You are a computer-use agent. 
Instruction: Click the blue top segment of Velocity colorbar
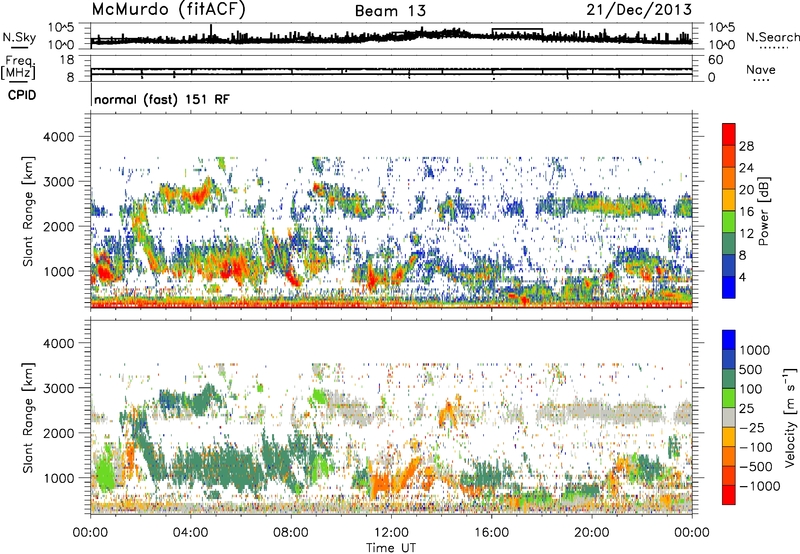click(729, 340)
